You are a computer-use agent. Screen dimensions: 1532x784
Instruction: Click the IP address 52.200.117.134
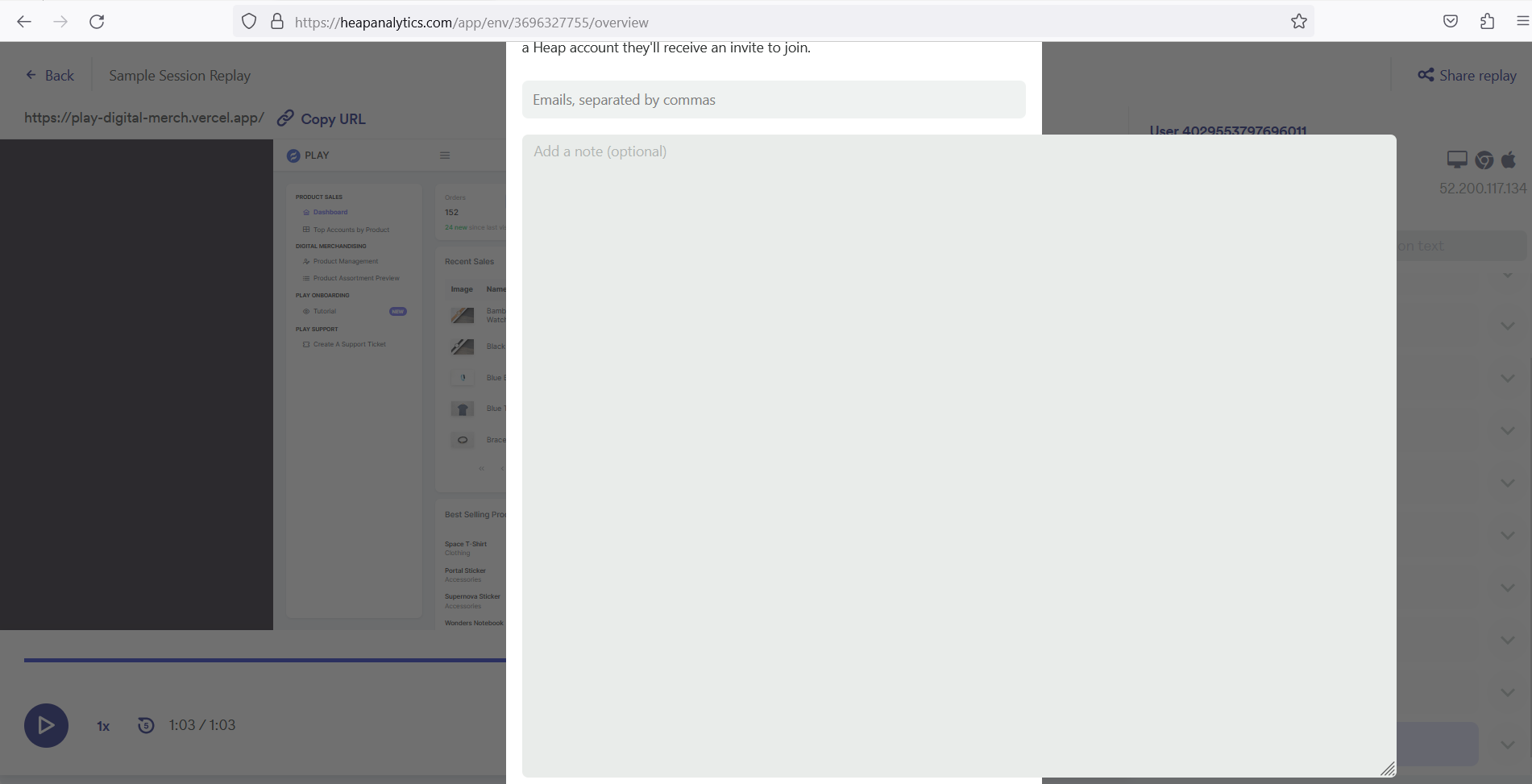coord(1483,188)
